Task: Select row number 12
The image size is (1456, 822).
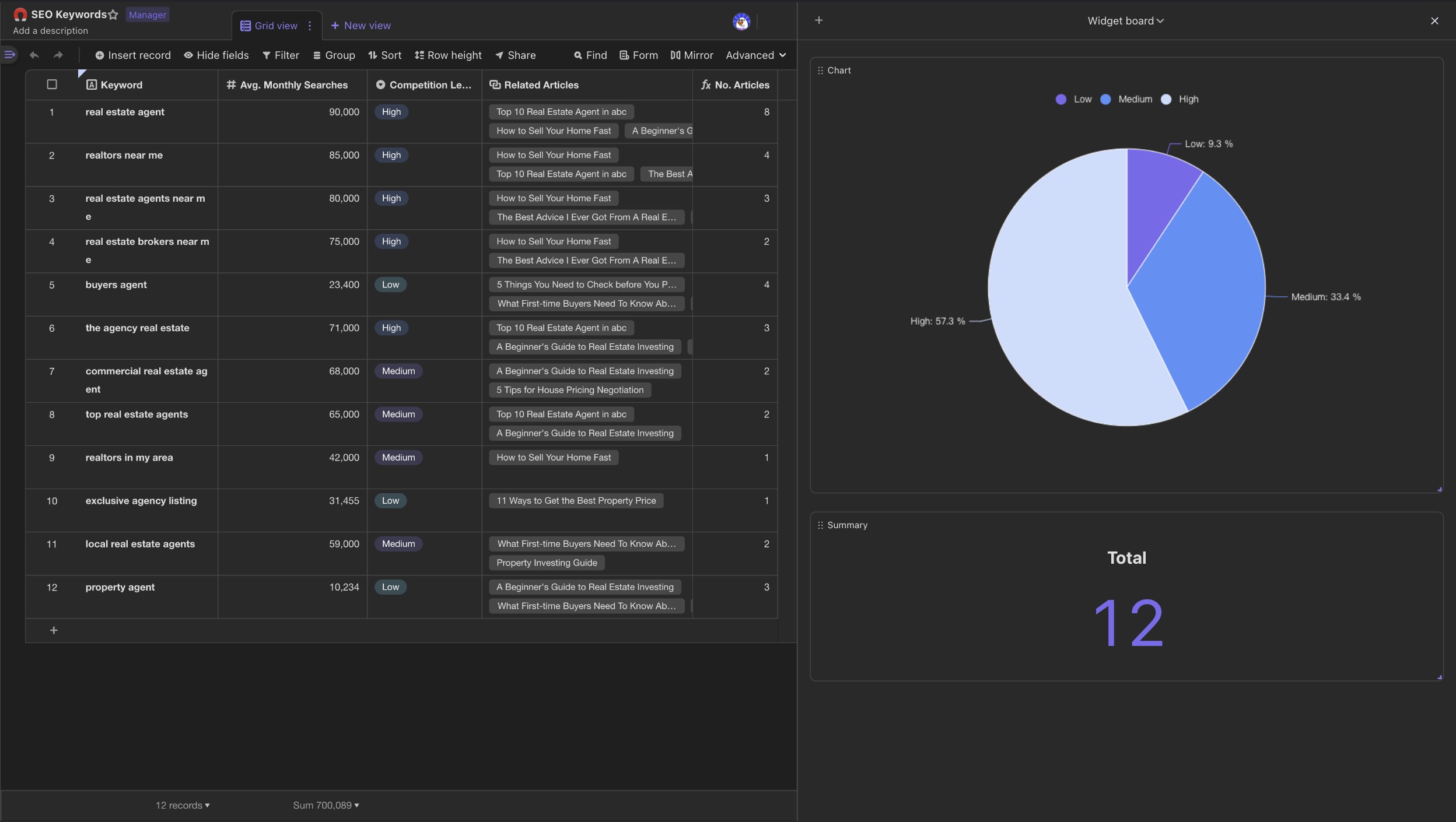Action: [52, 587]
